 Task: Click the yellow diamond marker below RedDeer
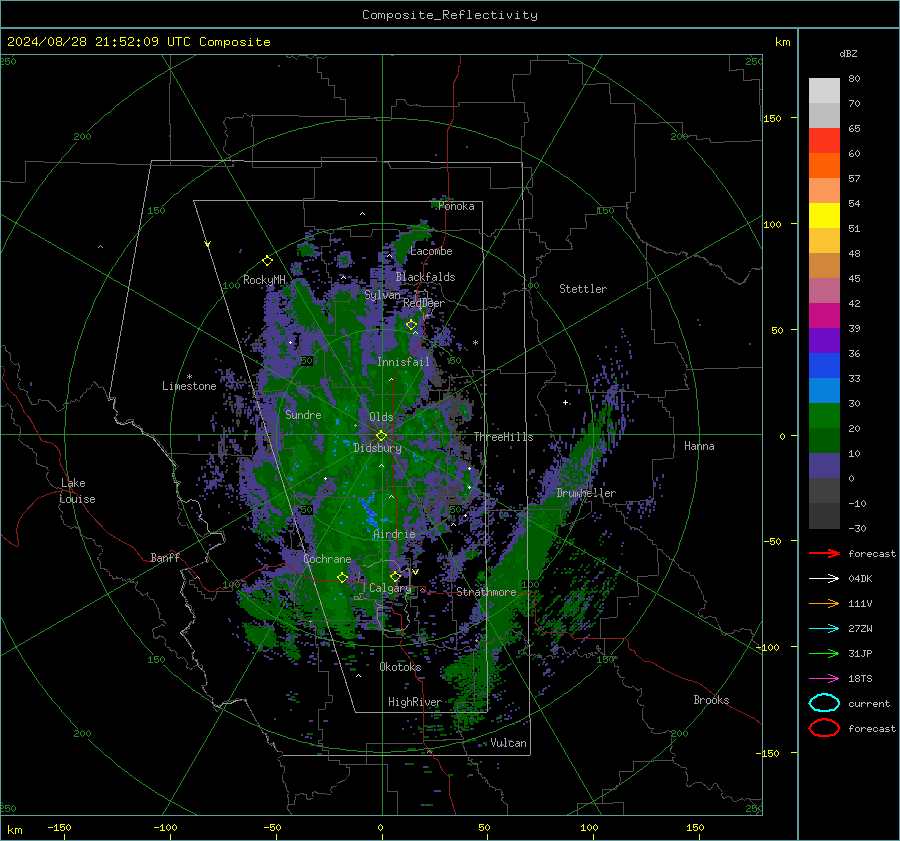coord(411,325)
